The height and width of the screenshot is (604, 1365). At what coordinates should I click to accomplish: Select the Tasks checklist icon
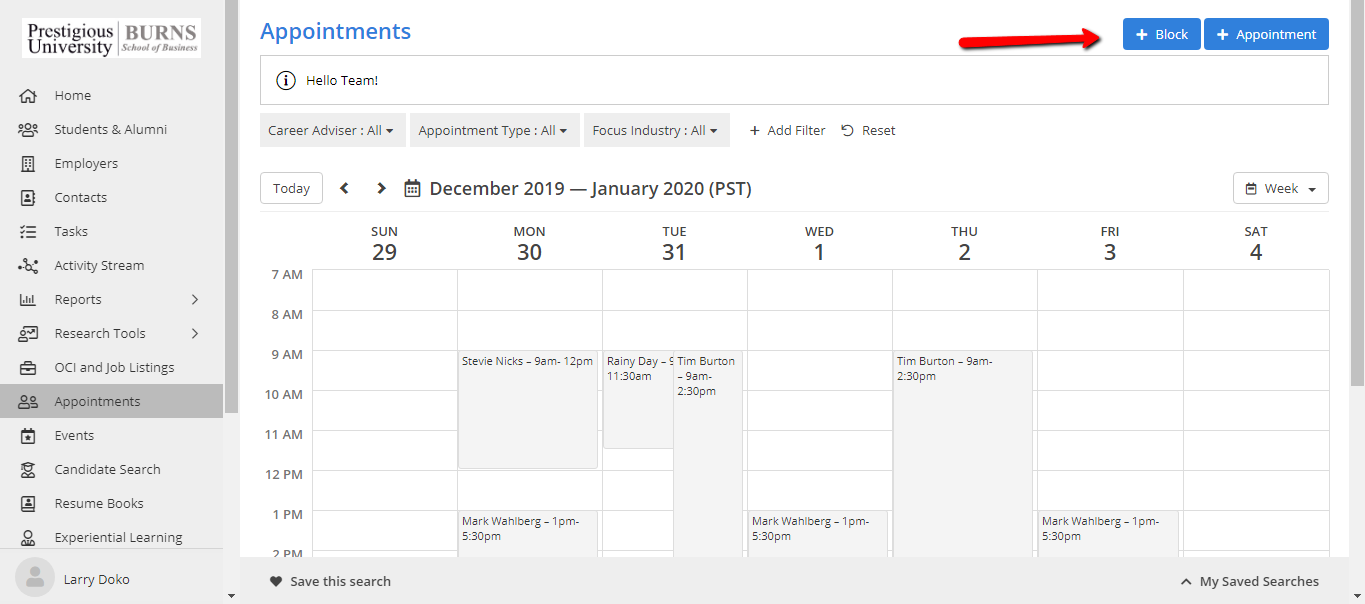tap(28, 232)
